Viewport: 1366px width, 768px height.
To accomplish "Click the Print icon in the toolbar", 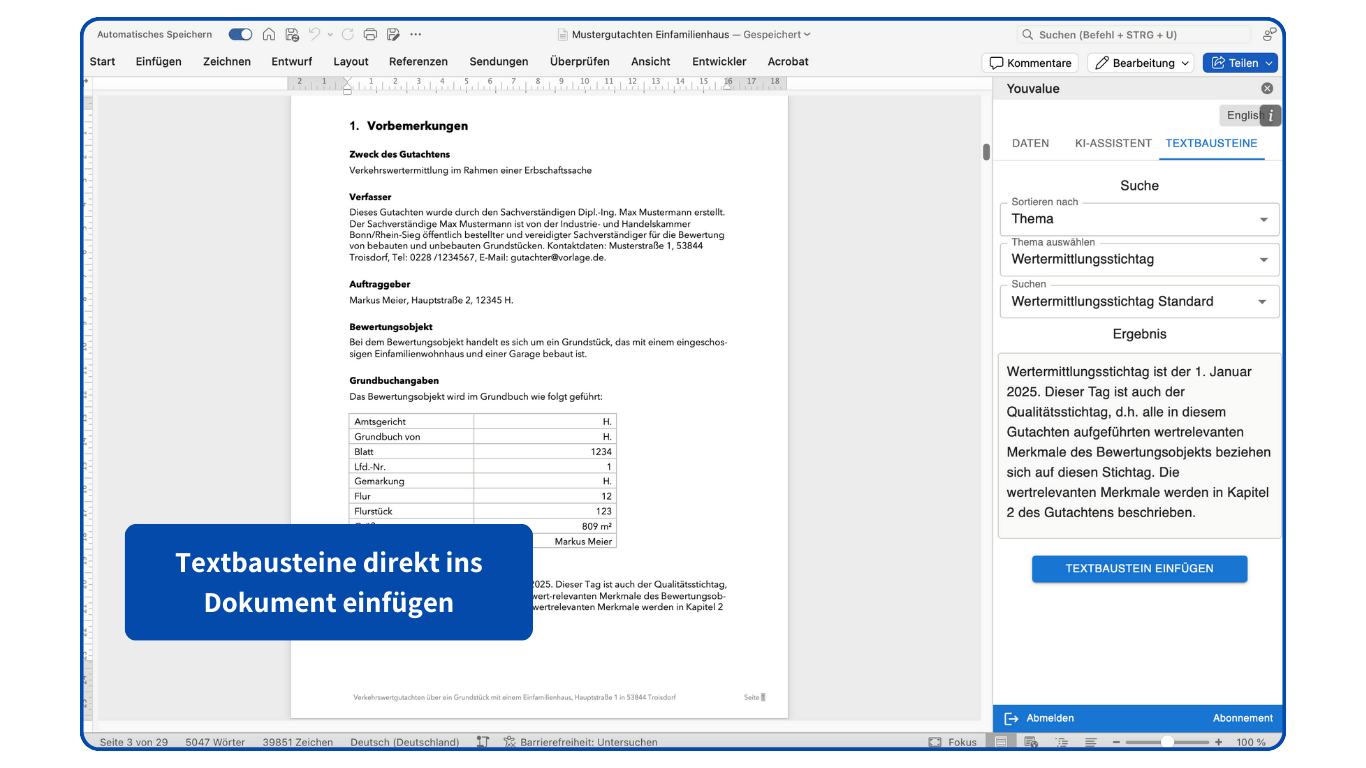I will 370,33.
